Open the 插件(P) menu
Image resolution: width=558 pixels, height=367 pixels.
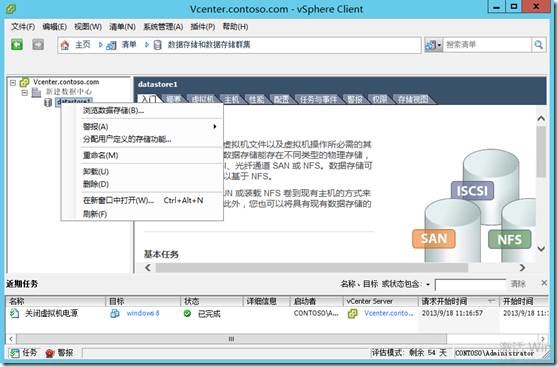pyautogui.click(x=202, y=27)
